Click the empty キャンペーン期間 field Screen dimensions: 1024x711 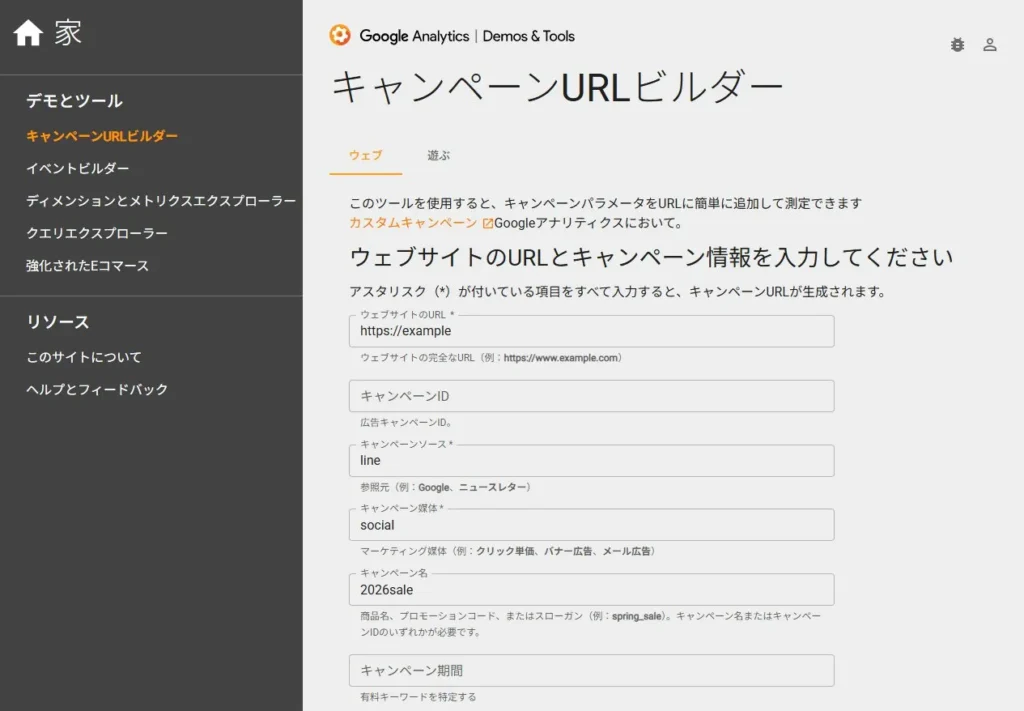click(591, 670)
